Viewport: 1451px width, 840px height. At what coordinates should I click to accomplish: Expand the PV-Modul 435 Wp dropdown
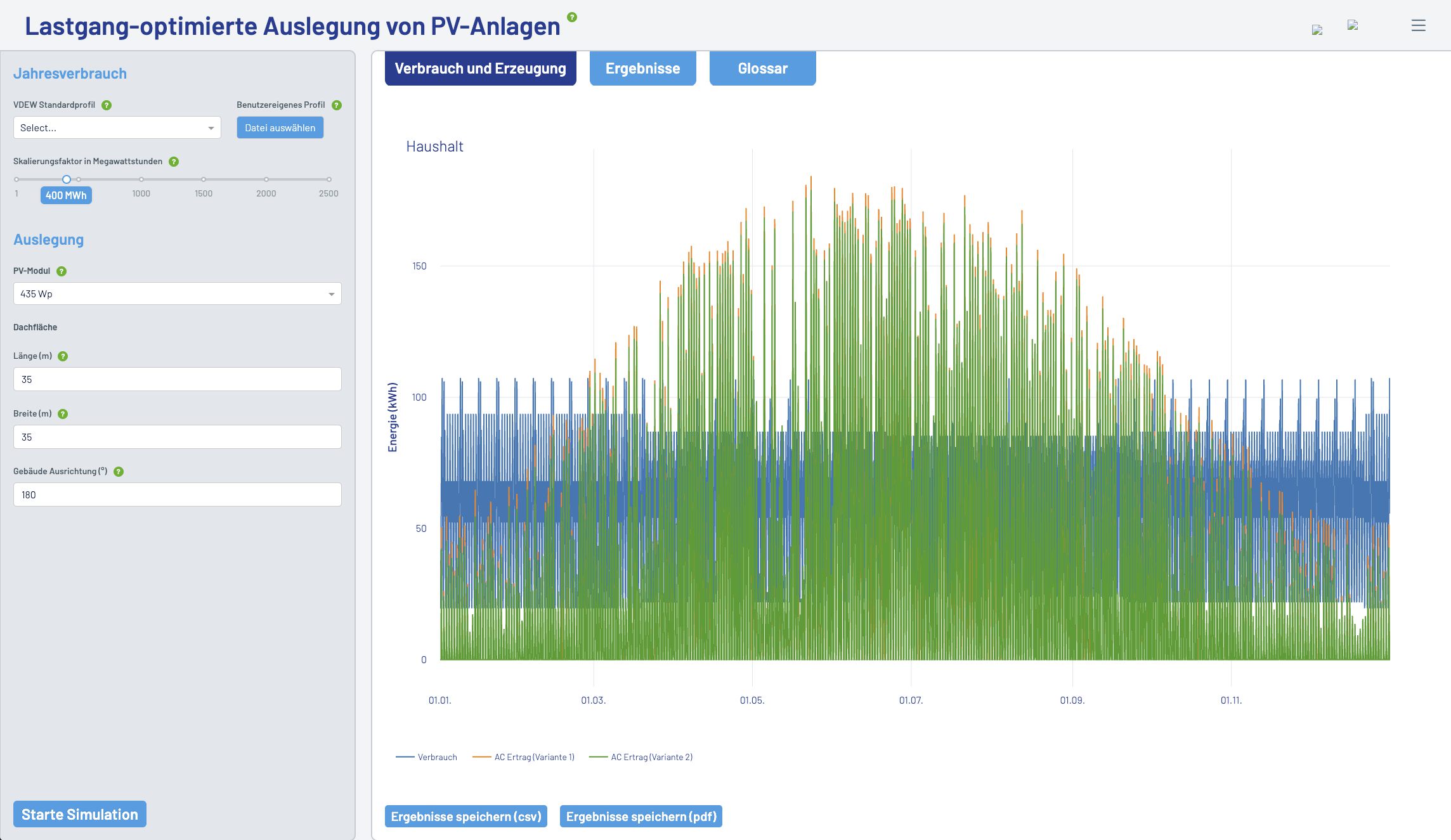click(x=178, y=294)
